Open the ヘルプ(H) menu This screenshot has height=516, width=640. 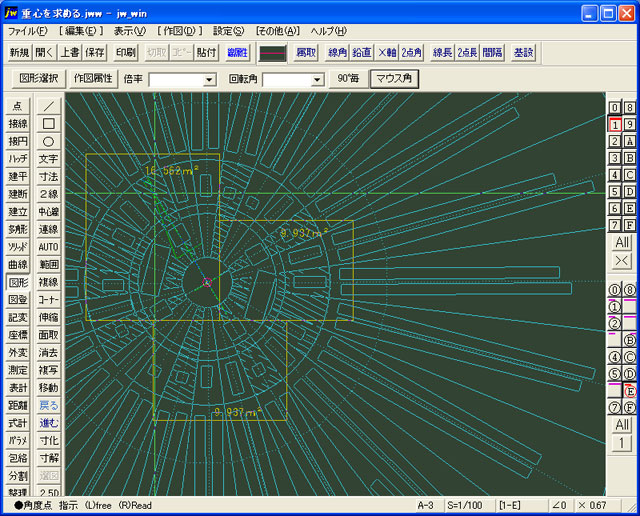(x=329, y=31)
